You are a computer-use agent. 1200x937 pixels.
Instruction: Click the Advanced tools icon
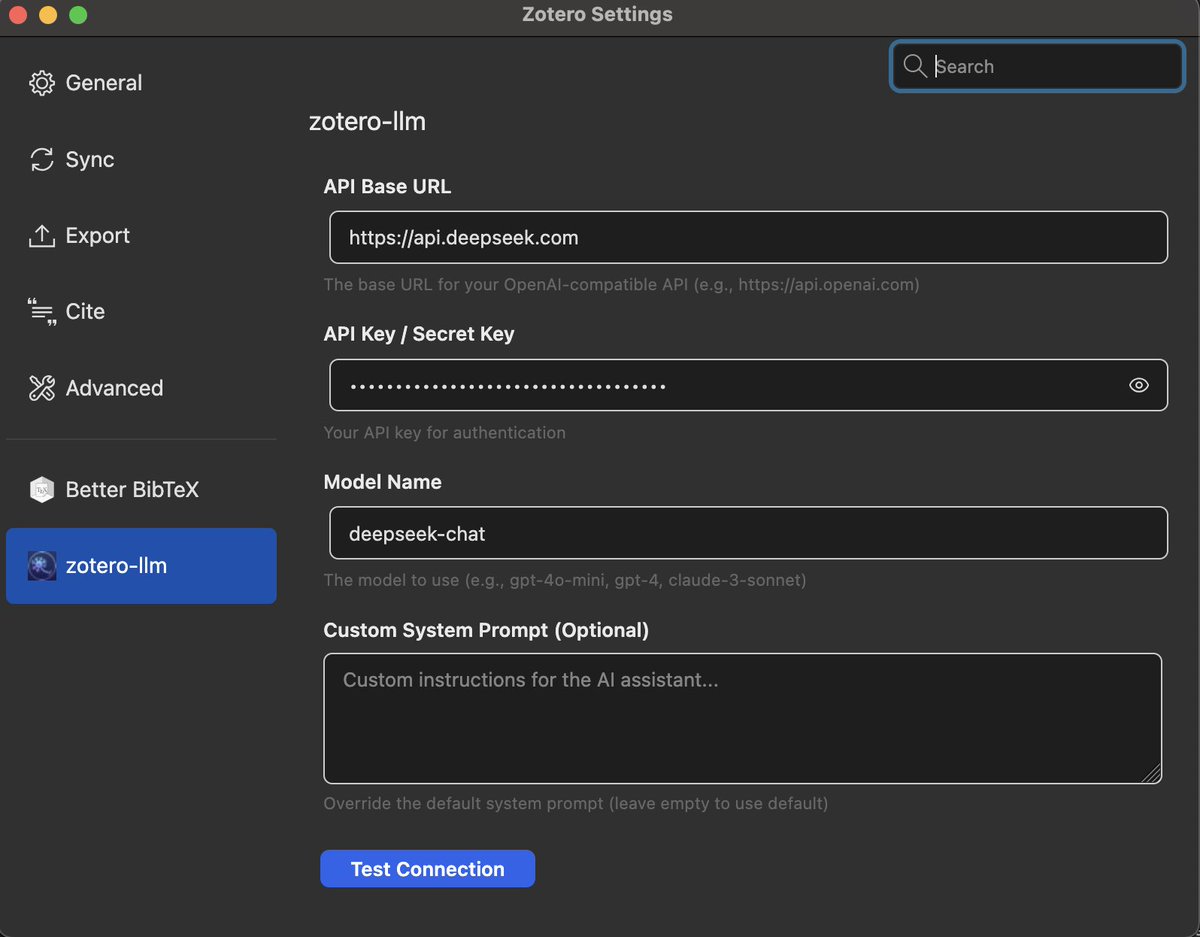42,388
